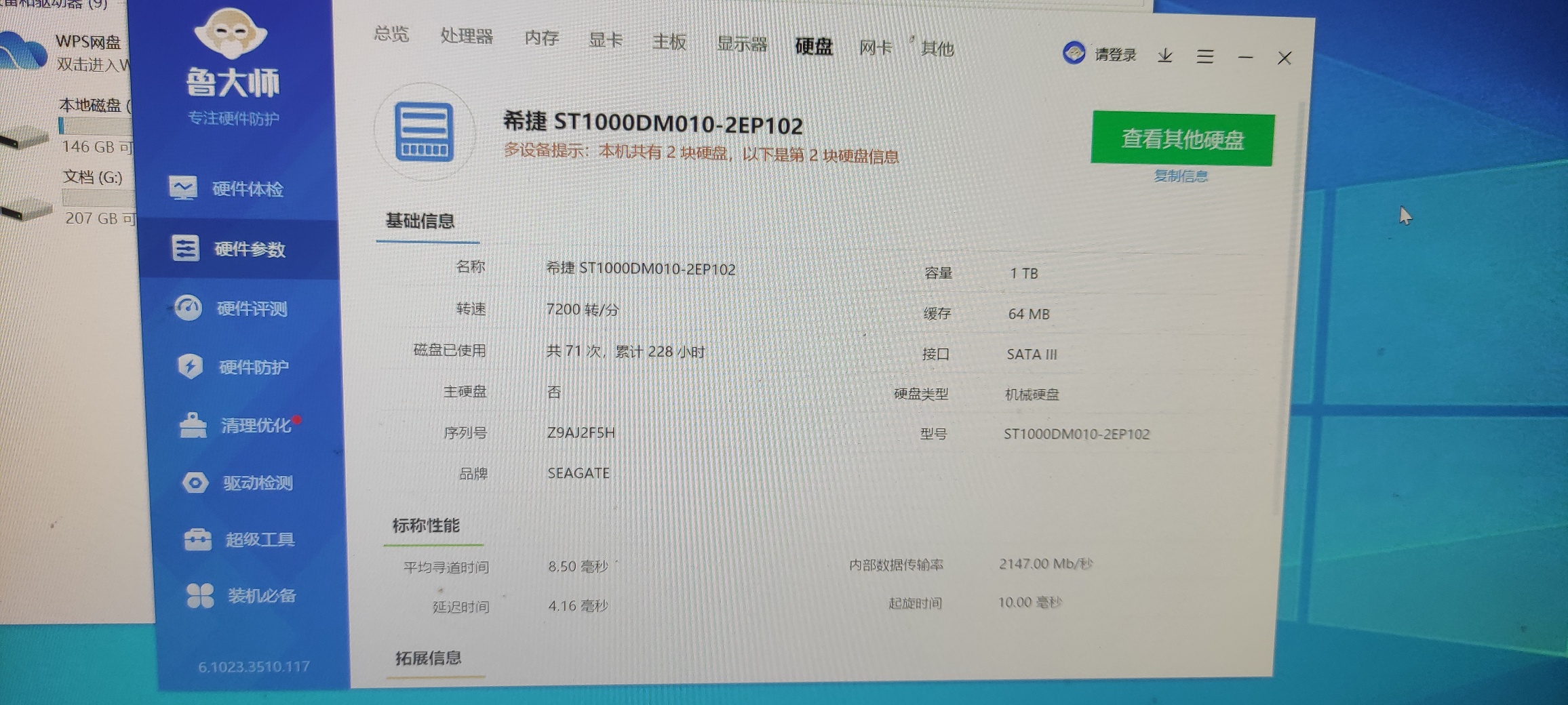Click the hard disk icon beside the drive name
The width and height of the screenshot is (1568, 705).
(x=425, y=132)
